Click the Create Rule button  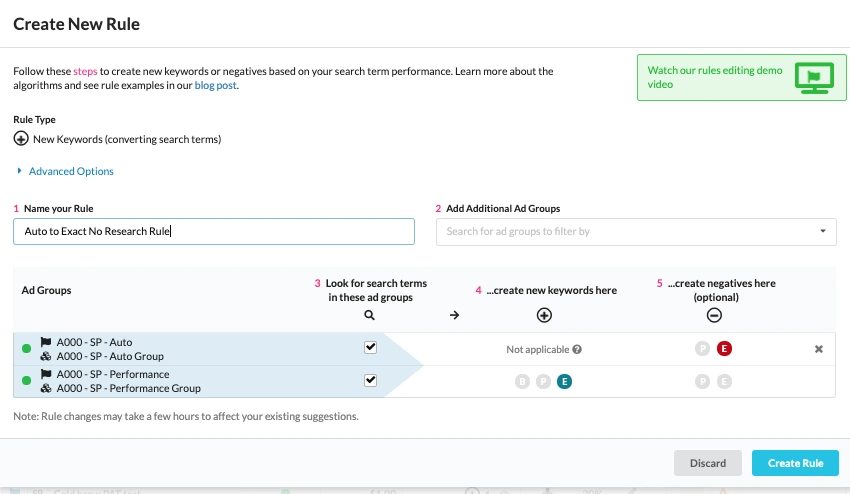[x=795, y=463]
